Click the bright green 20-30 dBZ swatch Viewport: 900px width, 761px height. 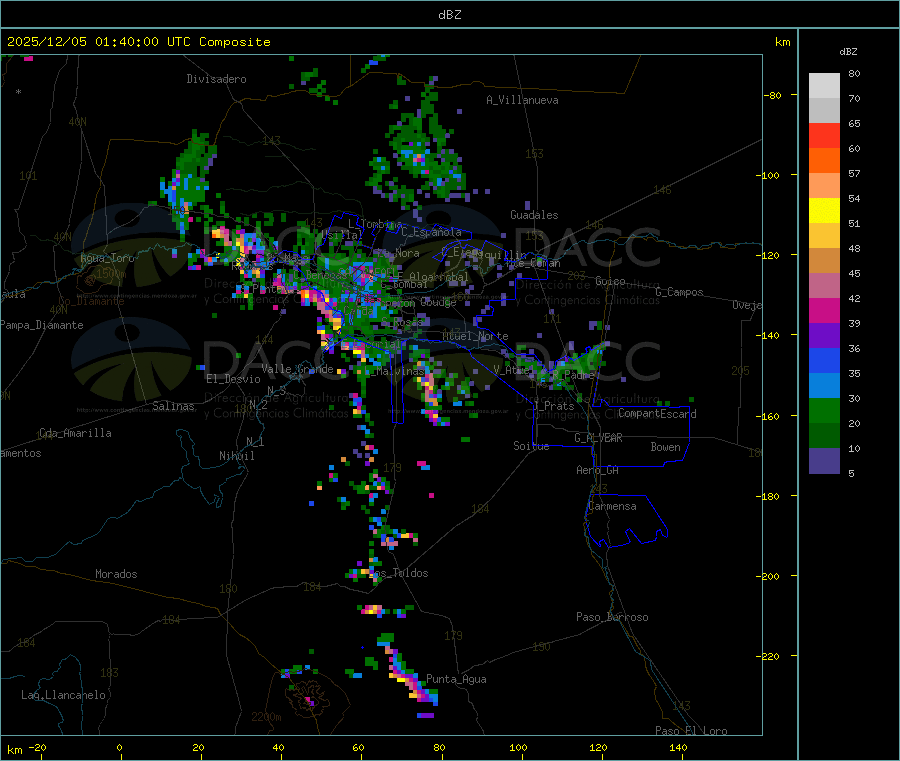click(x=824, y=410)
